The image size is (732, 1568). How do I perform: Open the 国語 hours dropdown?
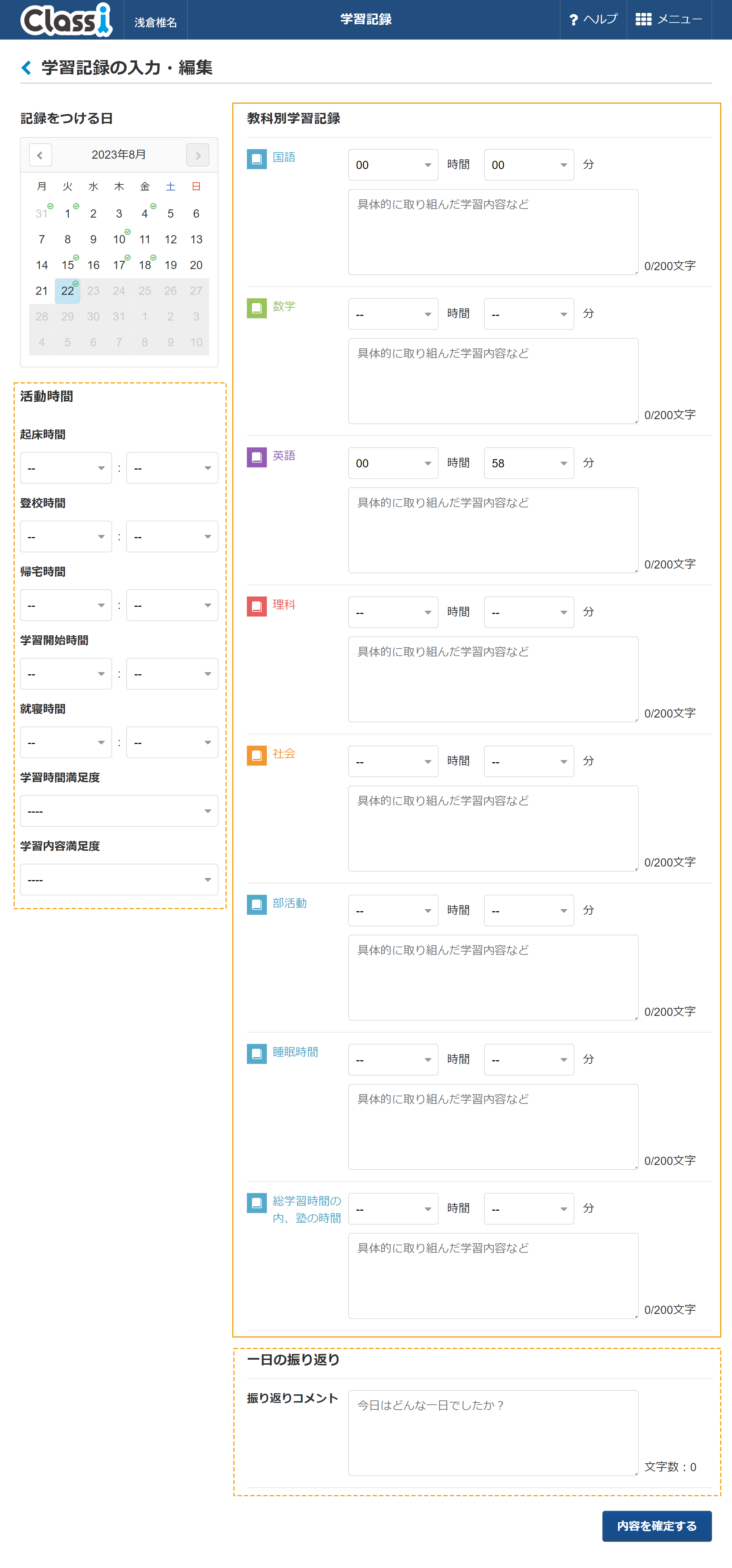tap(393, 165)
